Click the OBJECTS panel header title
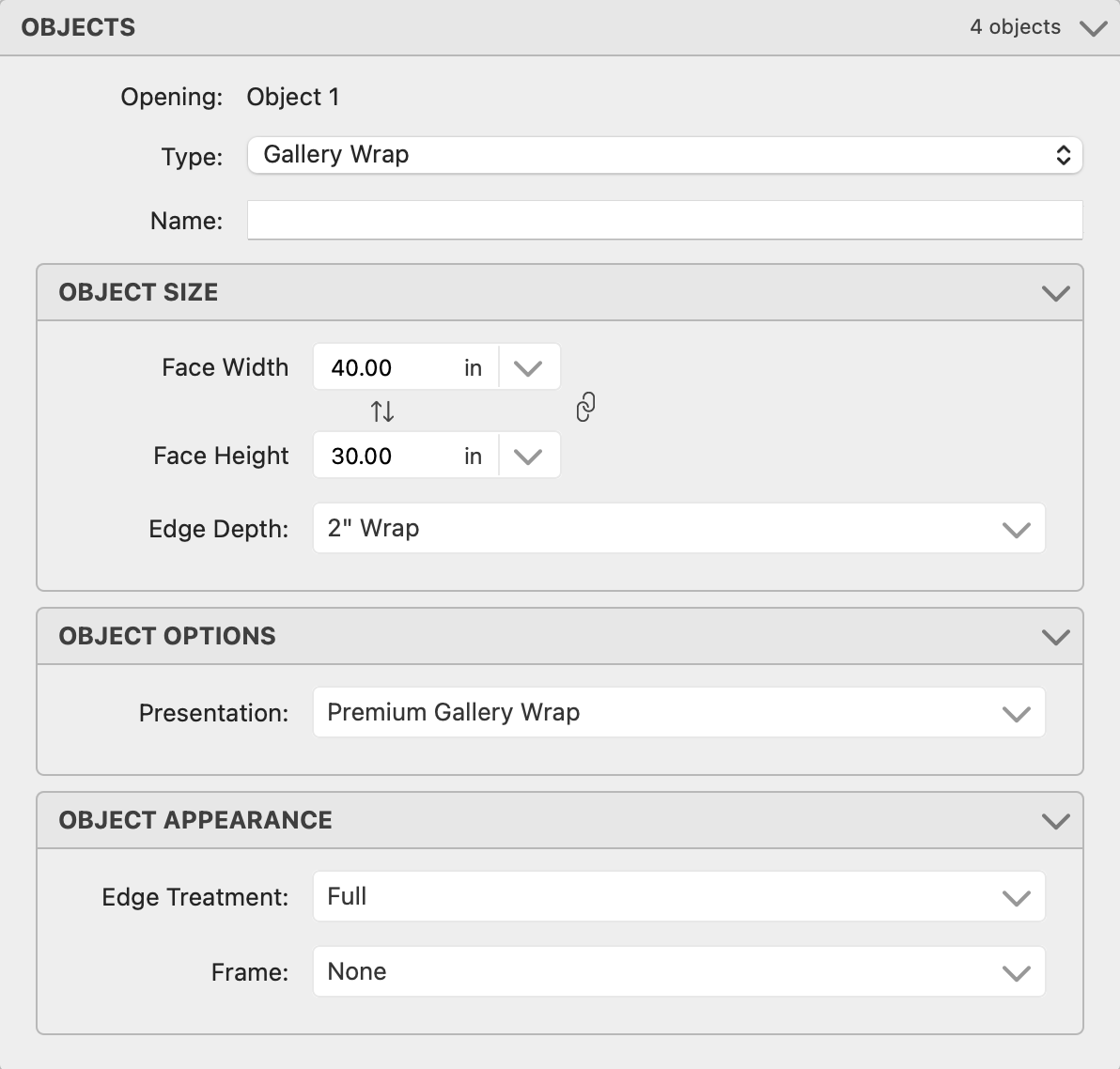This screenshot has height=1069, width=1120. [x=78, y=27]
